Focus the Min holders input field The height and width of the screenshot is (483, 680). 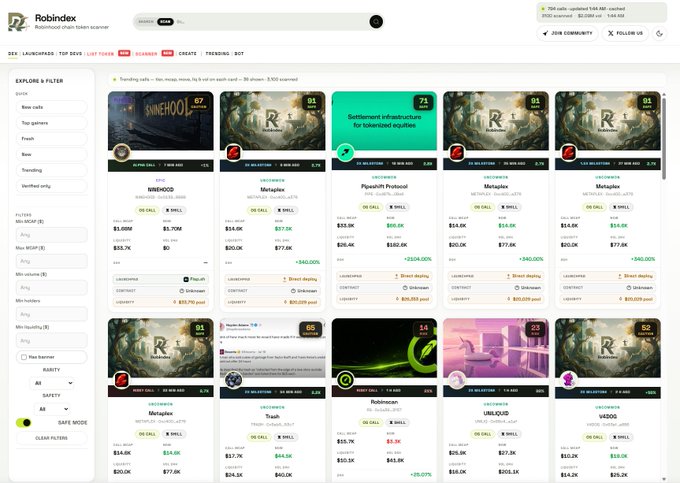pos(52,314)
